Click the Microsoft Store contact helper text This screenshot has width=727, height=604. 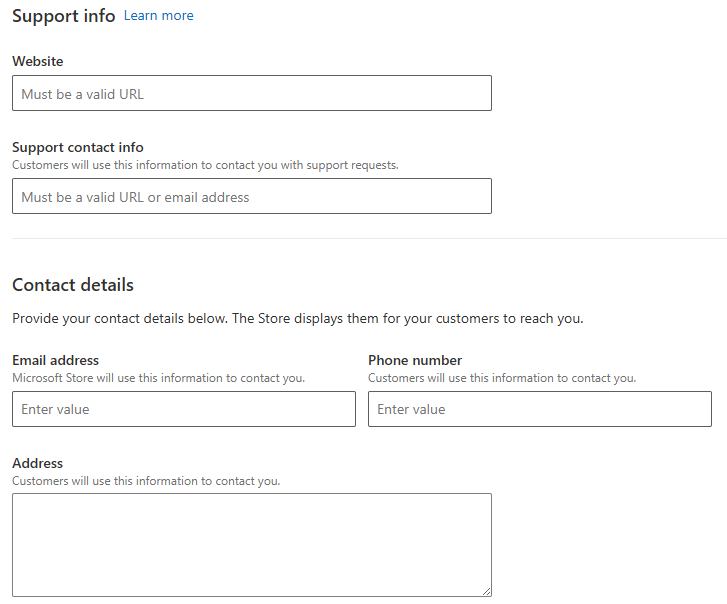click(x=159, y=378)
